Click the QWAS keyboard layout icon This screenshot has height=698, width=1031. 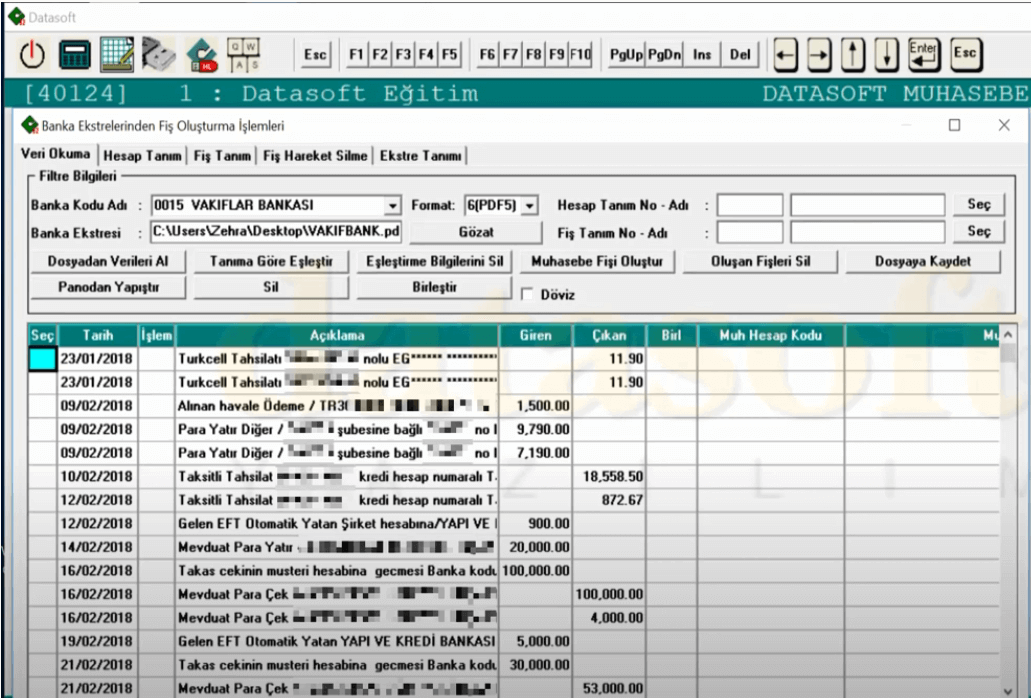click(244, 54)
